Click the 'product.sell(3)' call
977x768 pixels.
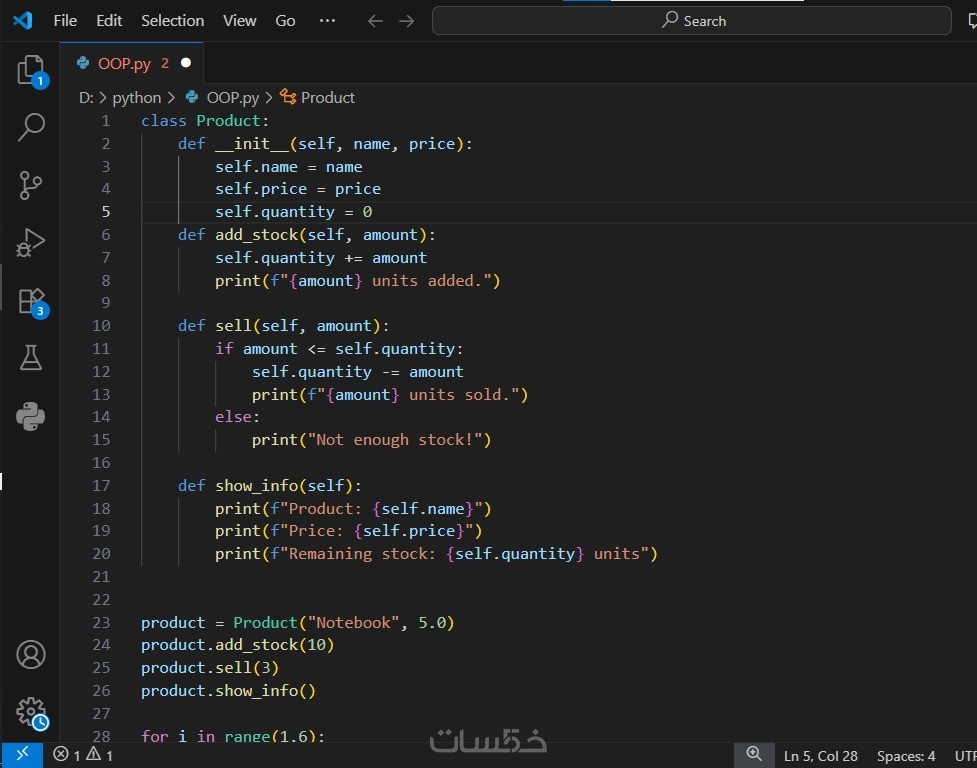(x=210, y=668)
